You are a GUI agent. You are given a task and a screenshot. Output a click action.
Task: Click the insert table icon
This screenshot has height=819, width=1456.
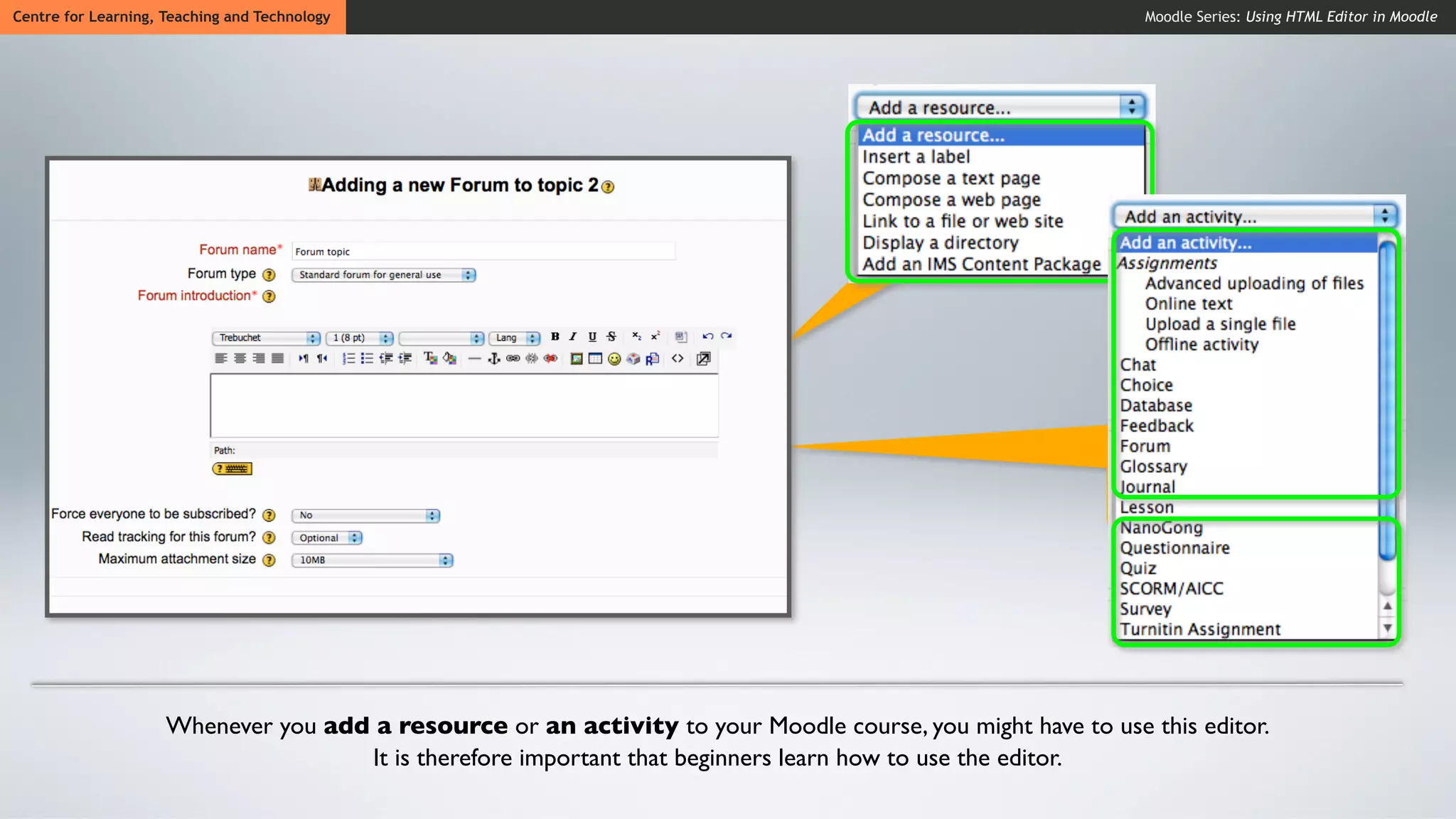click(x=595, y=359)
